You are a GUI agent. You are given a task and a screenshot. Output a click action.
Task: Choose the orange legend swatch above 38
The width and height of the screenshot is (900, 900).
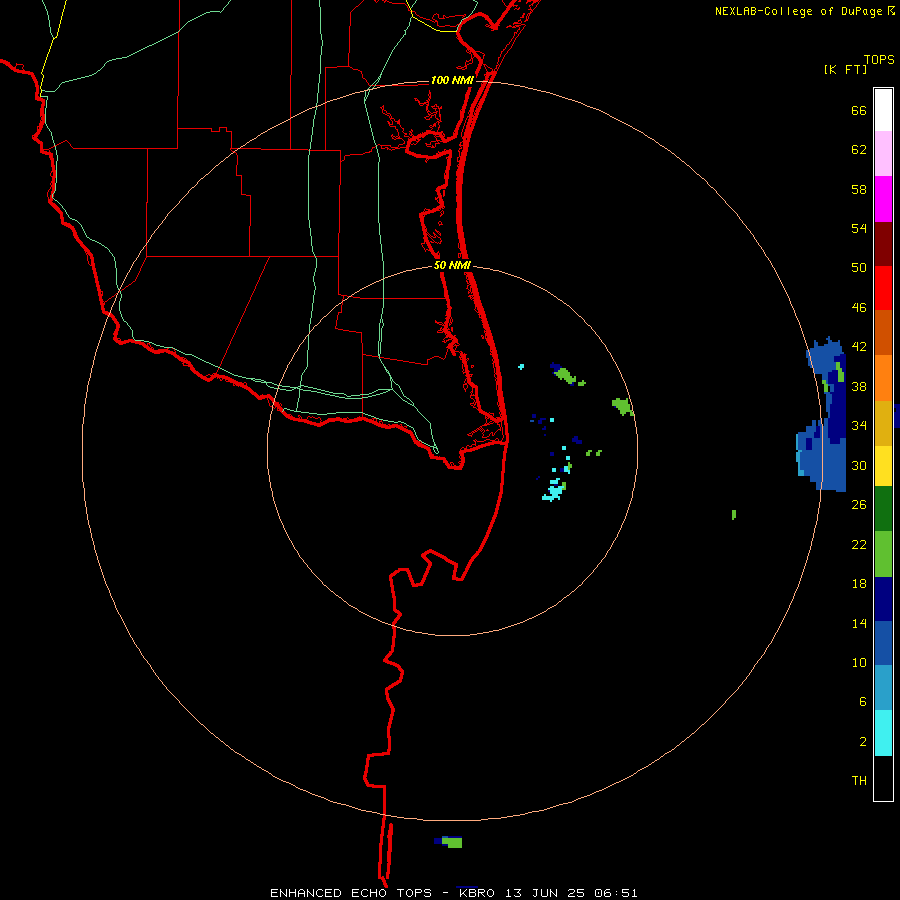[x=883, y=378]
